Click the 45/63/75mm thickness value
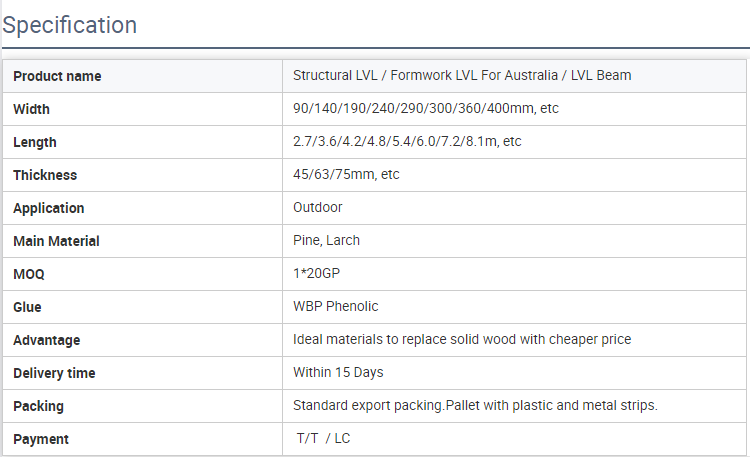Viewport: 750px width, 457px height. 346,175
